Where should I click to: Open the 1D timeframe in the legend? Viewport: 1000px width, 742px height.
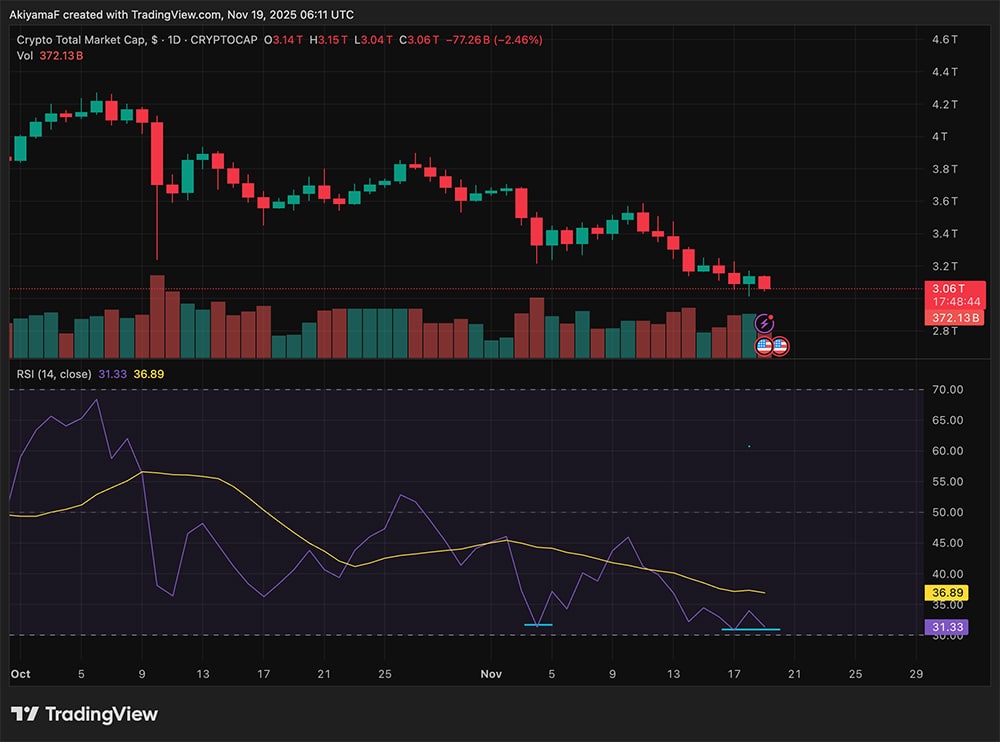pyautogui.click(x=173, y=40)
